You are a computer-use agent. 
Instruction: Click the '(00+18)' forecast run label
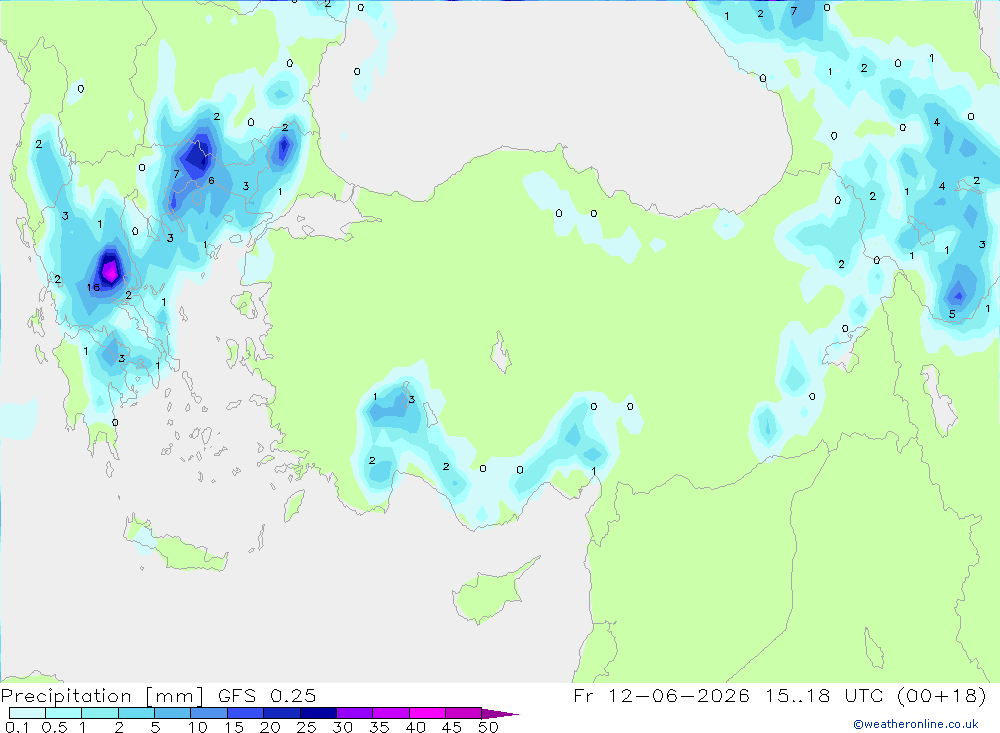pos(941,695)
